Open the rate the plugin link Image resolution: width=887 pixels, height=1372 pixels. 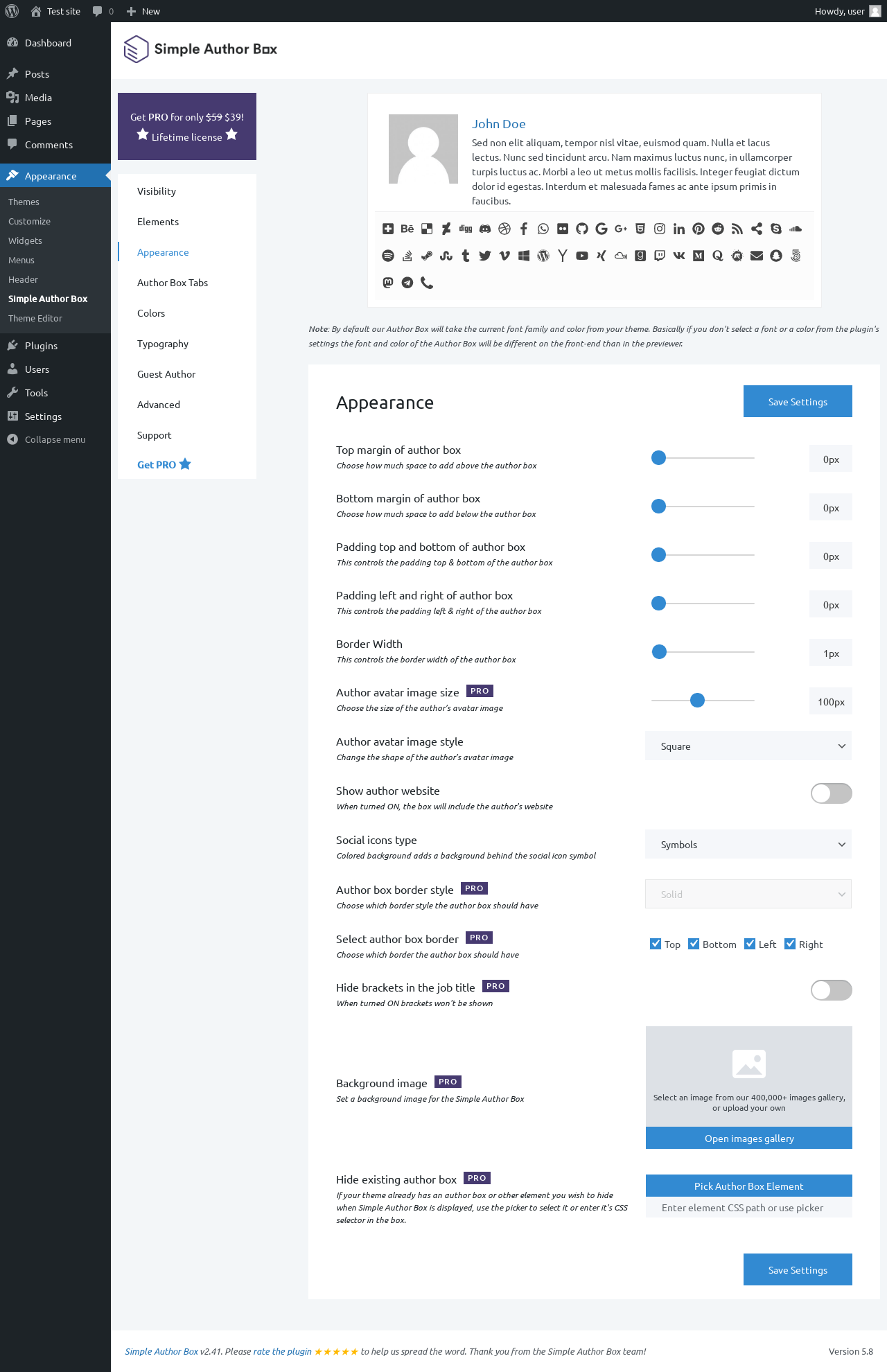click(283, 1351)
